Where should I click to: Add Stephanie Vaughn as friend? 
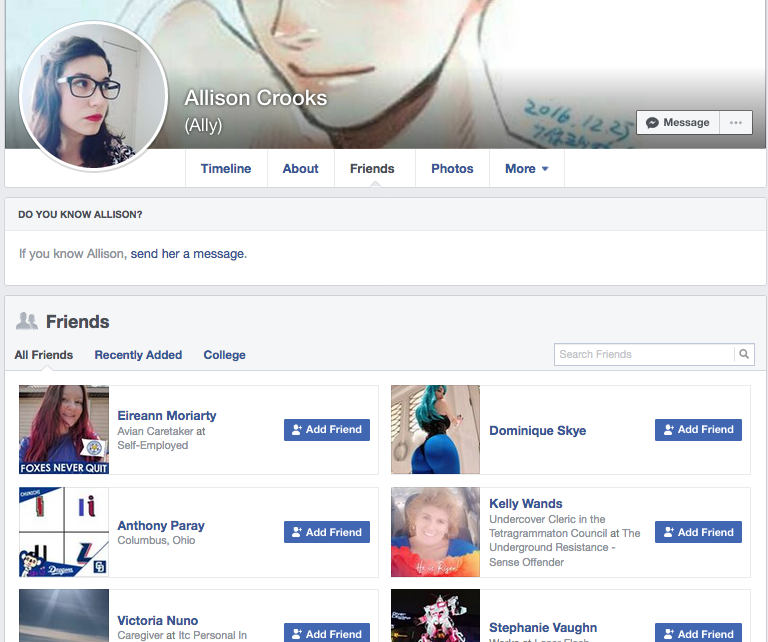click(x=698, y=633)
